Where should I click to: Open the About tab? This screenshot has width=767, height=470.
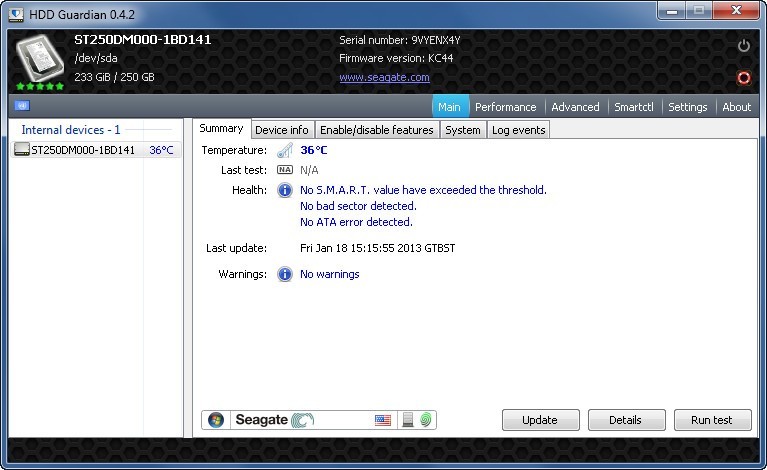[737, 107]
